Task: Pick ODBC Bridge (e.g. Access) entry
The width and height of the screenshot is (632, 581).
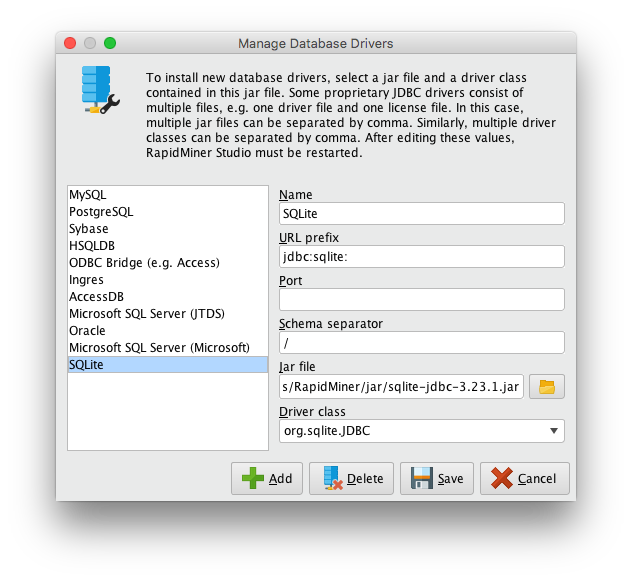Action: point(144,263)
